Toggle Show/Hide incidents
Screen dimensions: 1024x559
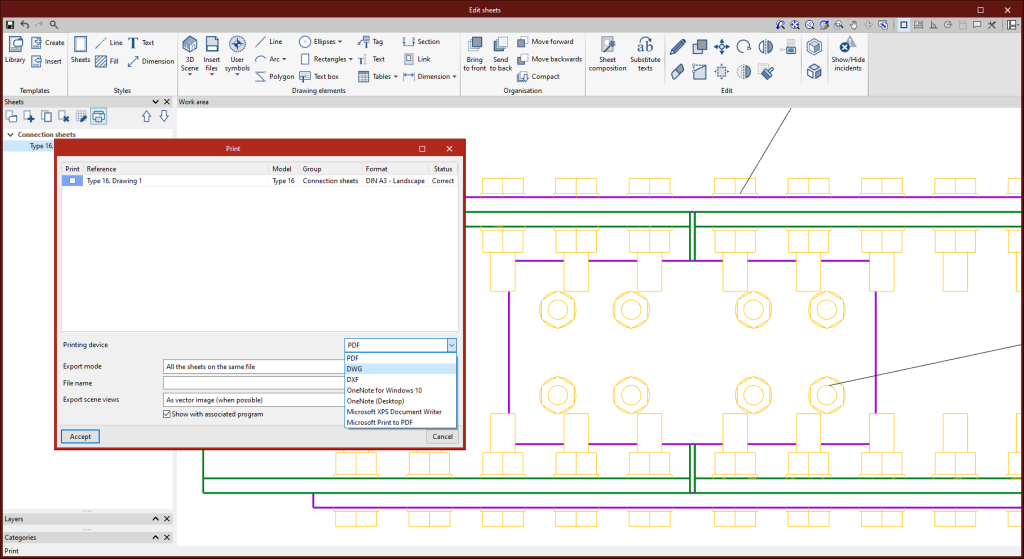(x=847, y=52)
